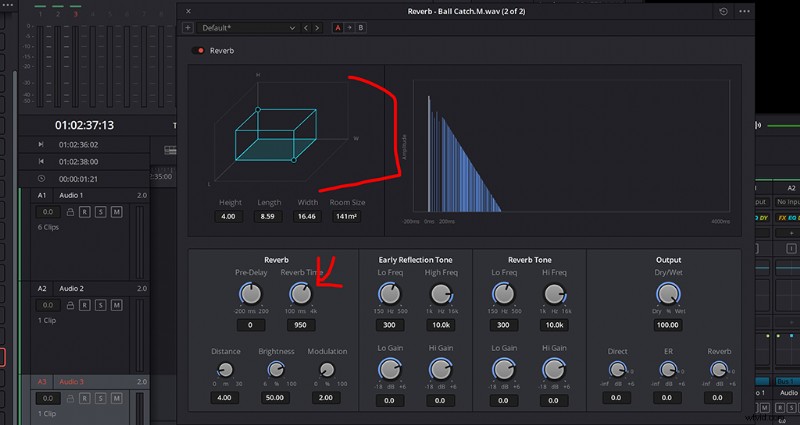The height and width of the screenshot is (425, 800).
Task: Go to previous preset arrow
Action: tap(306, 28)
